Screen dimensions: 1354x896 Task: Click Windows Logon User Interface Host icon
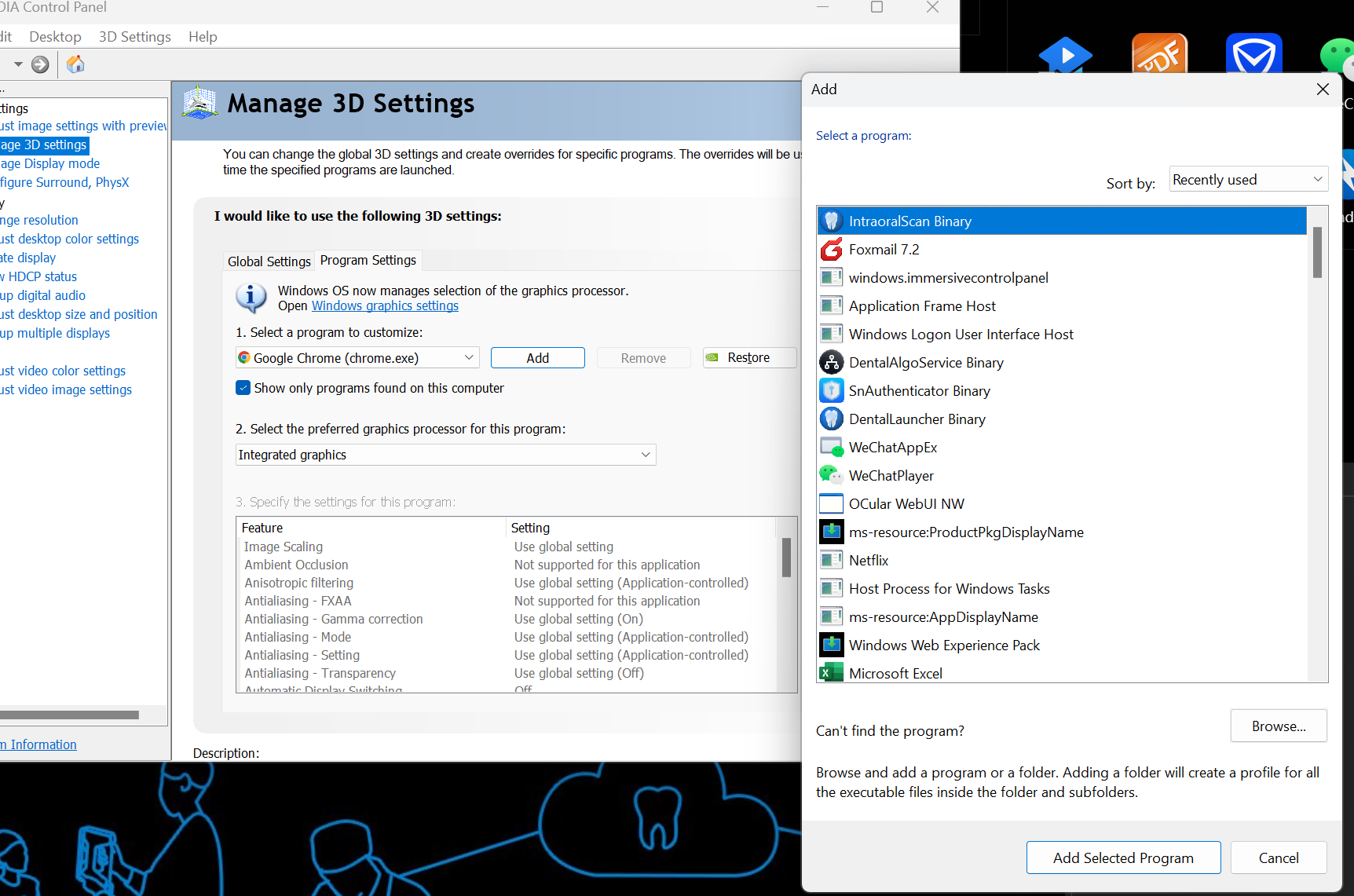(832, 335)
